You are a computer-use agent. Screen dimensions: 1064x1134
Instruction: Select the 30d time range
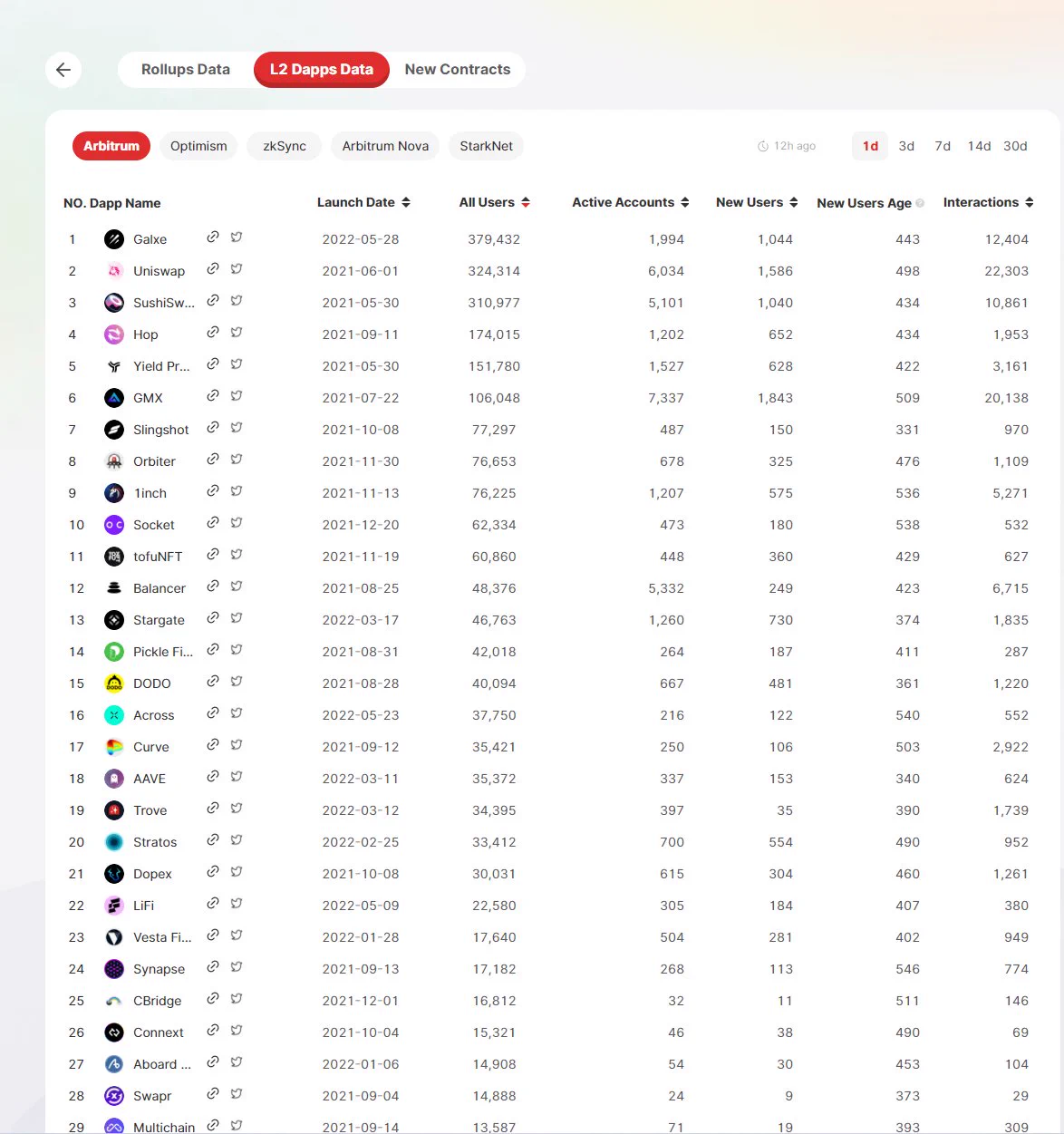point(1015,146)
